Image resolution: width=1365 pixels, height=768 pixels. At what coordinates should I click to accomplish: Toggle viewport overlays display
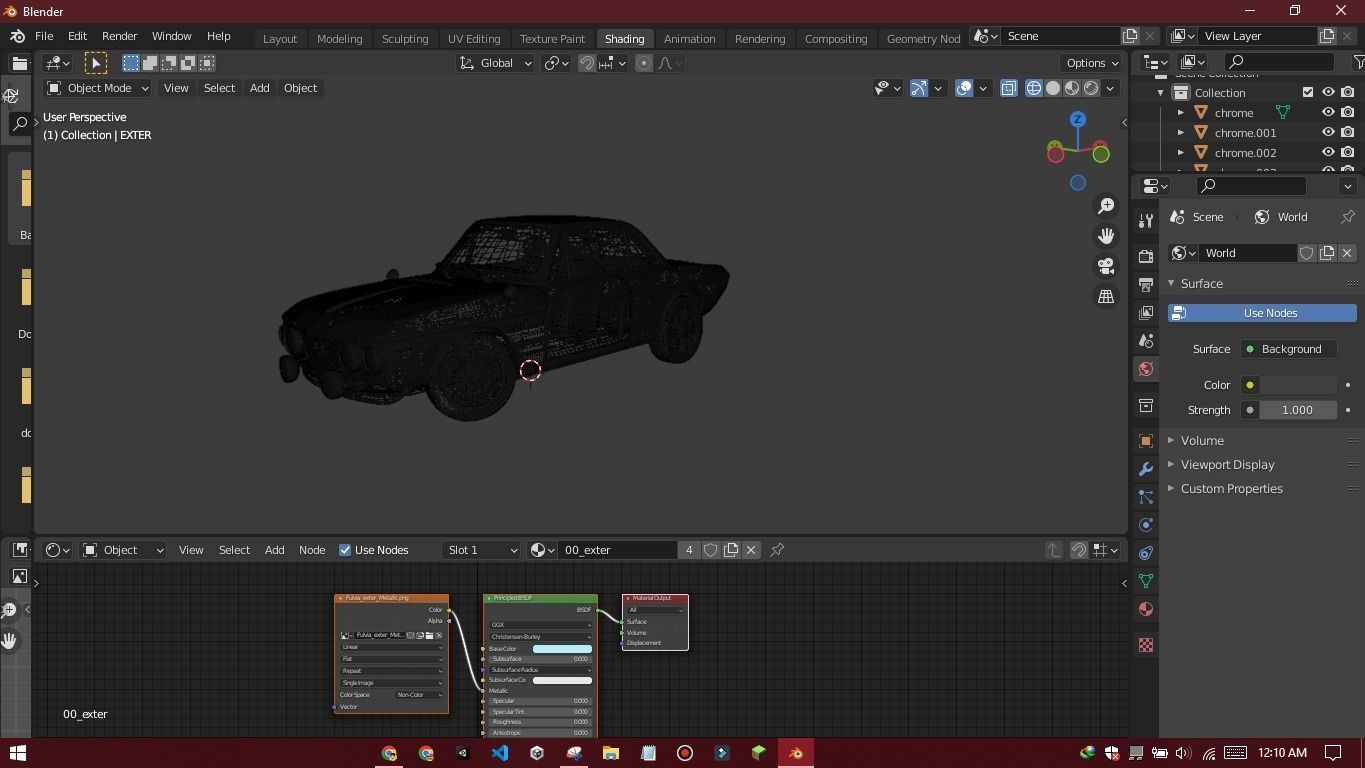point(964,88)
